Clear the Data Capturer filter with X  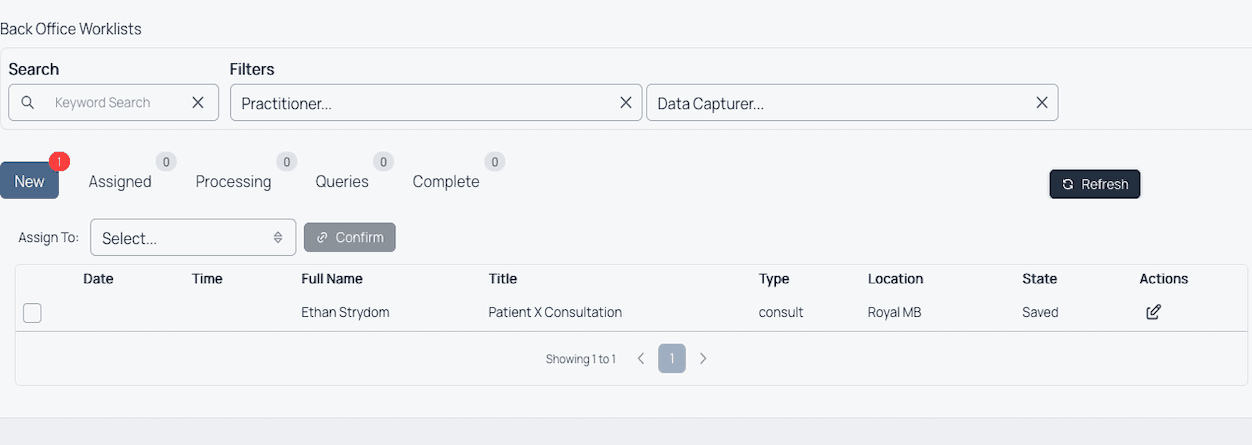tap(1042, 103)
